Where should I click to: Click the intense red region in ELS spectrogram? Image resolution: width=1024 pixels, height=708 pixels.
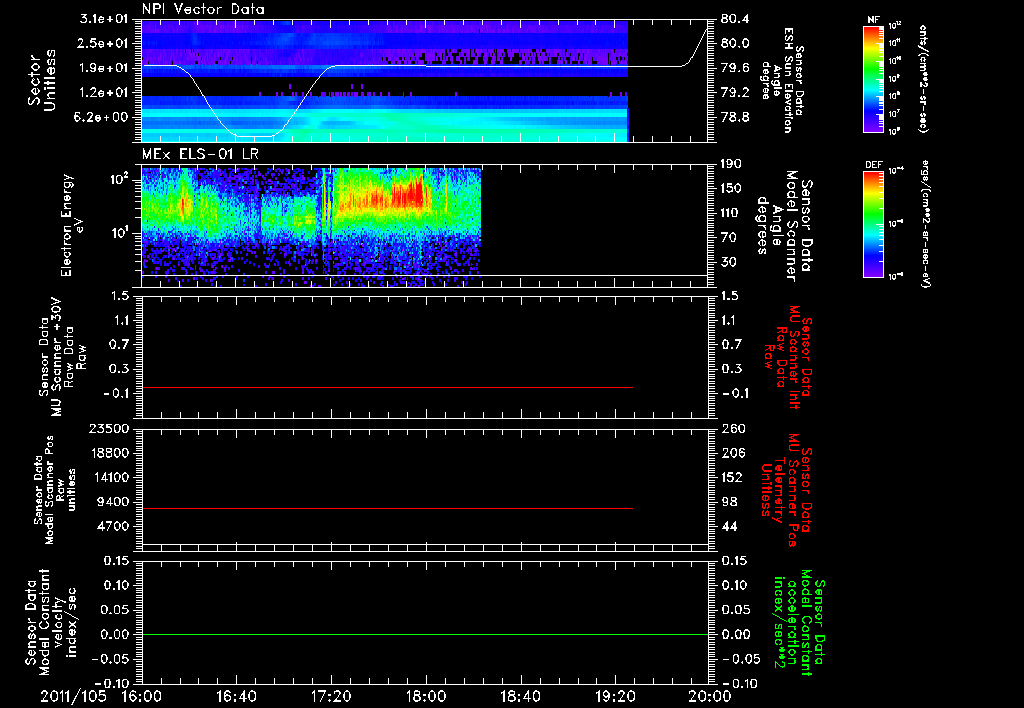[x=408, y=195]
